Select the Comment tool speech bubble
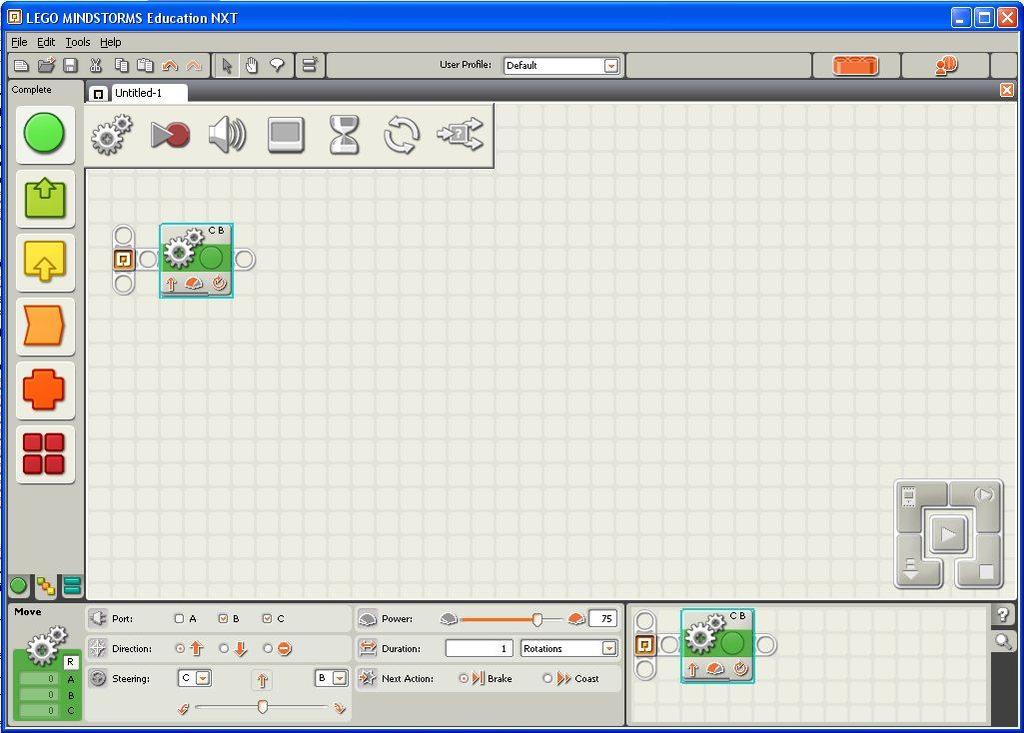Viewport: 1024px width, 733px height. click(277, 65)
